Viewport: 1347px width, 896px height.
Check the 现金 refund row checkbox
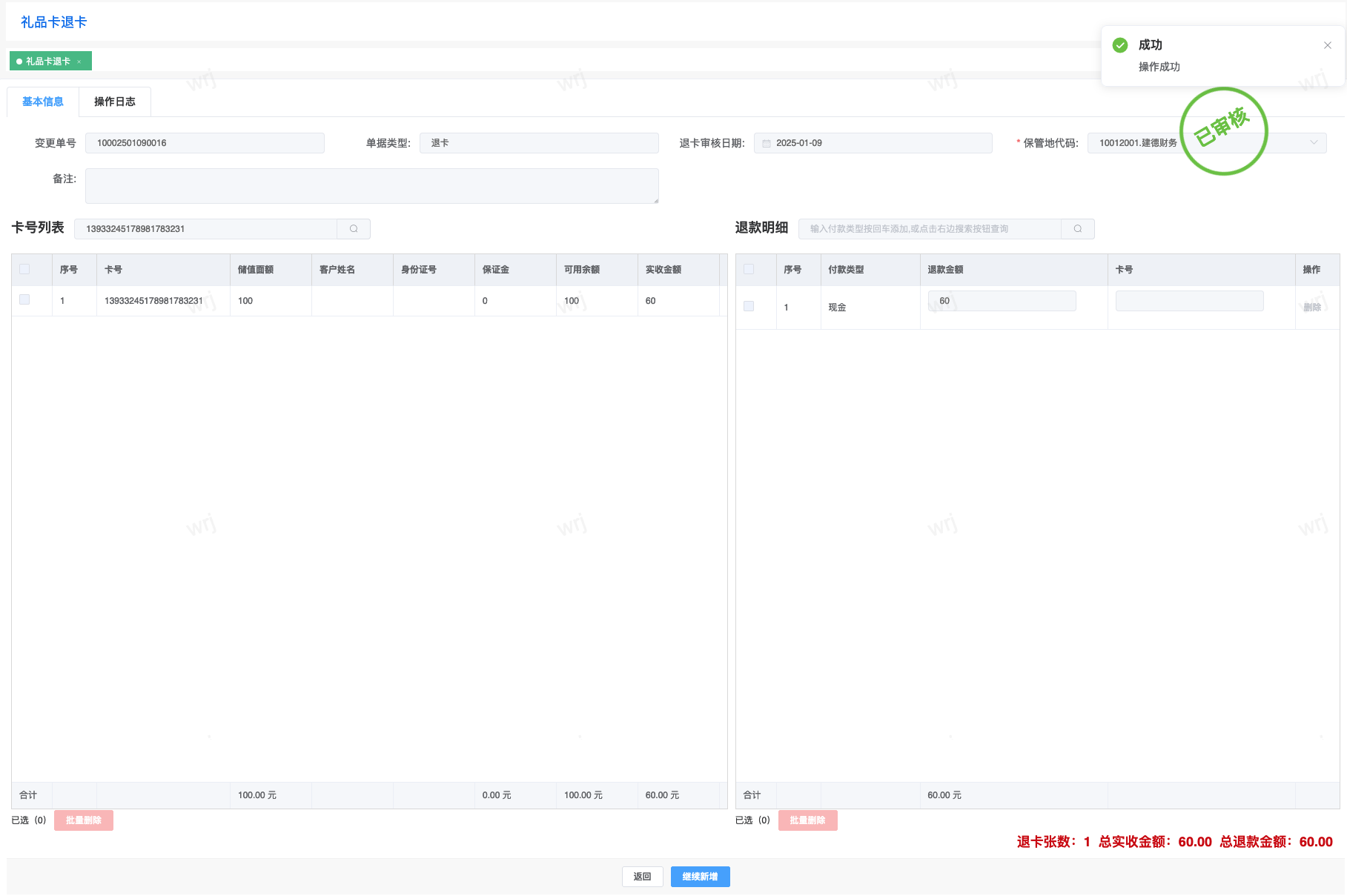click(749, 306)
